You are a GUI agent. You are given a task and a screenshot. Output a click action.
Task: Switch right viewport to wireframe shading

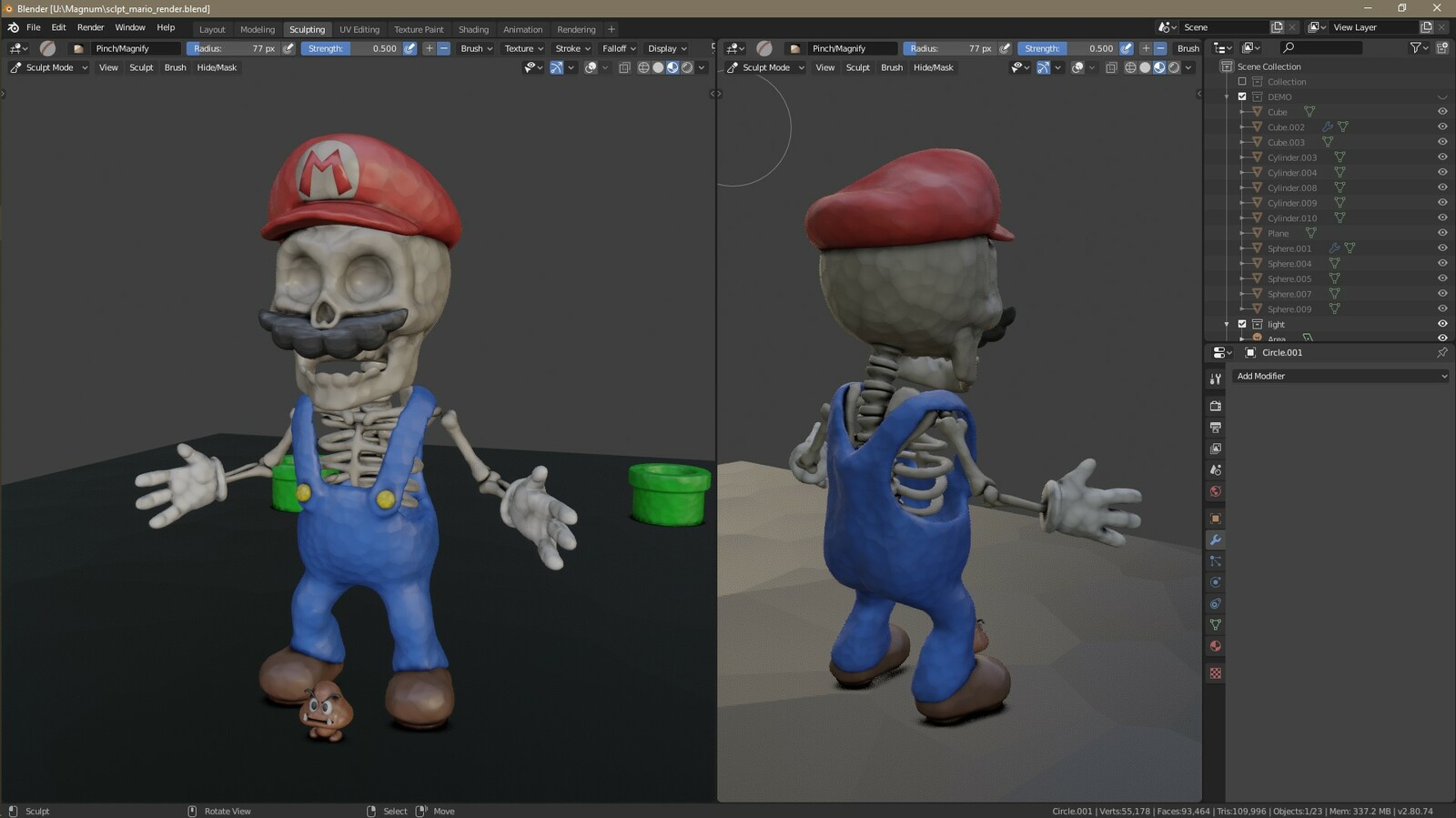click(x=1130, y=67)
